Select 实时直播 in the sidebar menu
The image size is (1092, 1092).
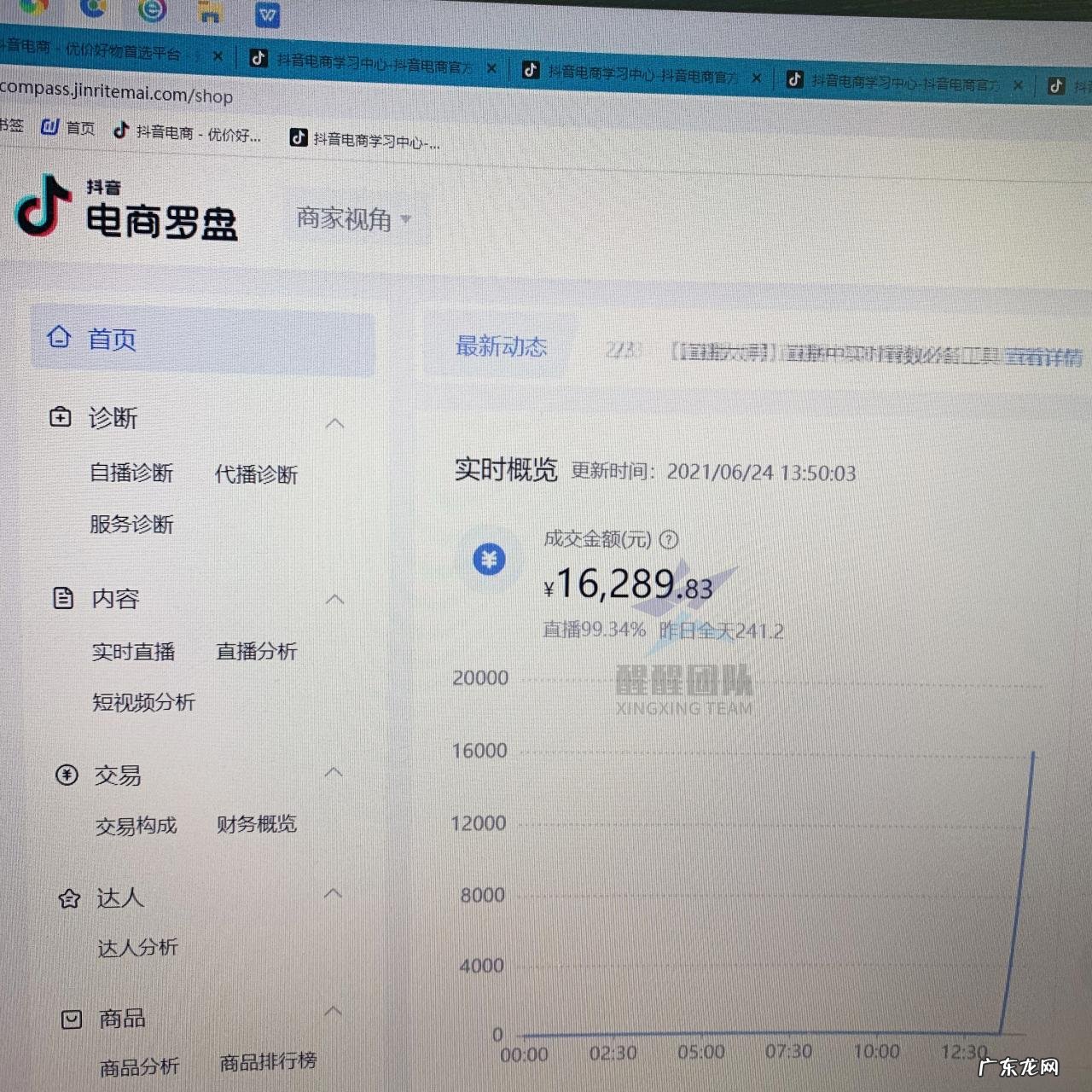coord(133,651)
